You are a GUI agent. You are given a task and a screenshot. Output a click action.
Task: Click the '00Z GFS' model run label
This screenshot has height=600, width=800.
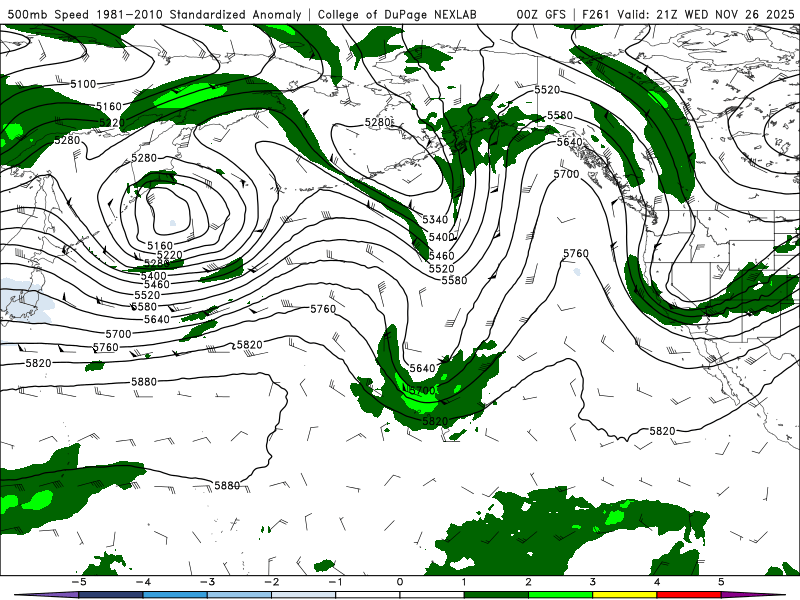pos(541,14)
